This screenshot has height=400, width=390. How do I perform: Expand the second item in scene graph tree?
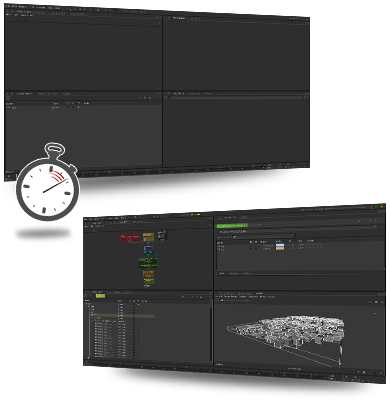(x=88, y=307)
